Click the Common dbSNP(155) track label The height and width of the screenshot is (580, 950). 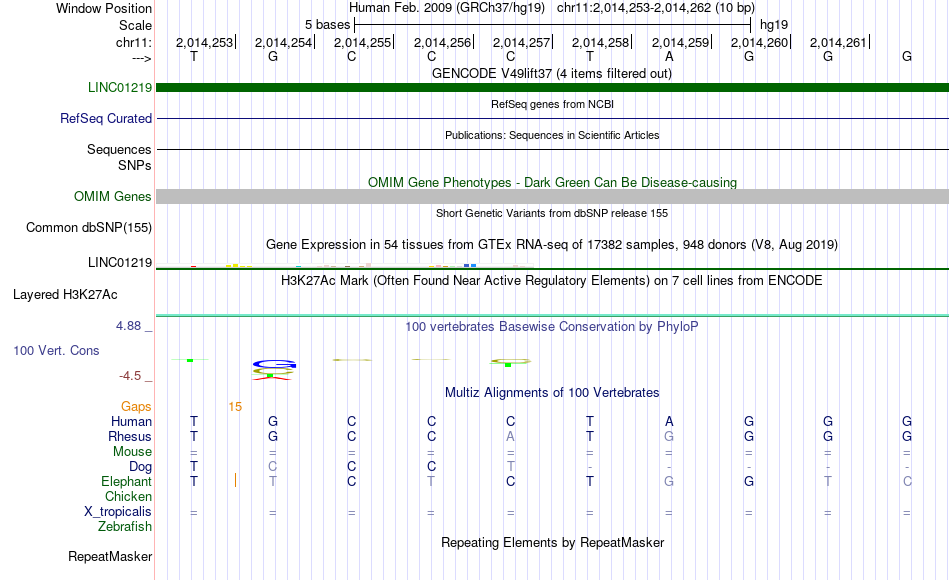coord(88,228)
